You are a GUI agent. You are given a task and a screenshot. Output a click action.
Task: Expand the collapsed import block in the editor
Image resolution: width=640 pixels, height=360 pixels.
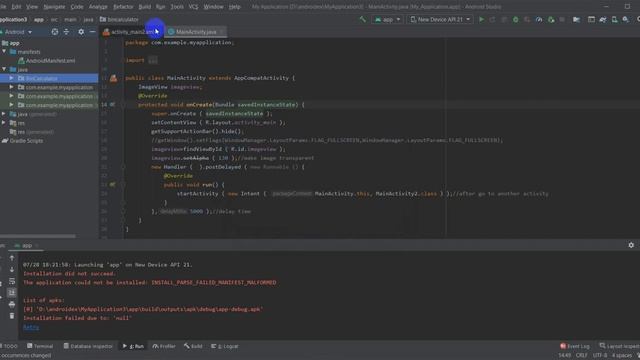coord(153,60)
